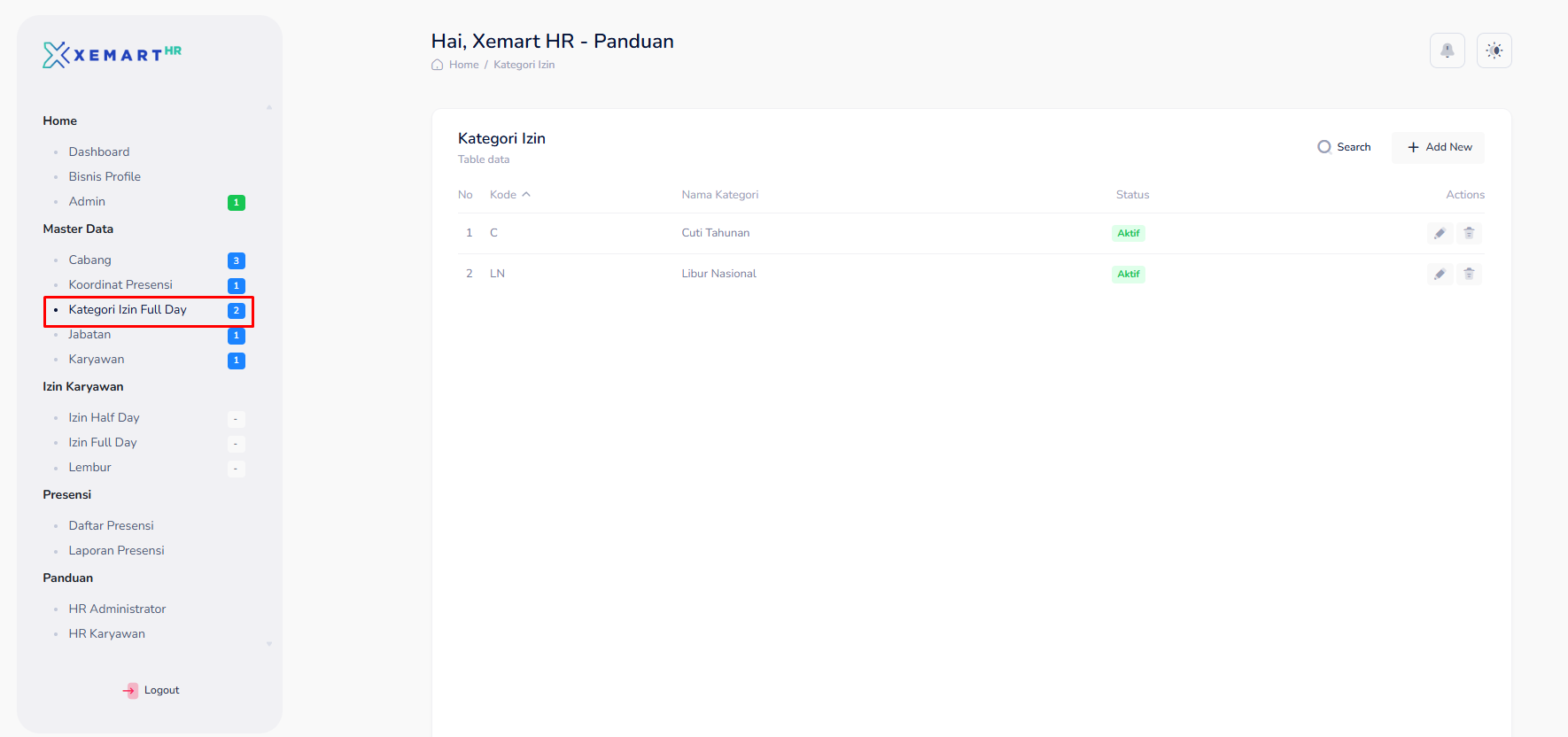Click trash icon for Libur Nasional row
This screenshot has height=737, width=1568.
1469,274
